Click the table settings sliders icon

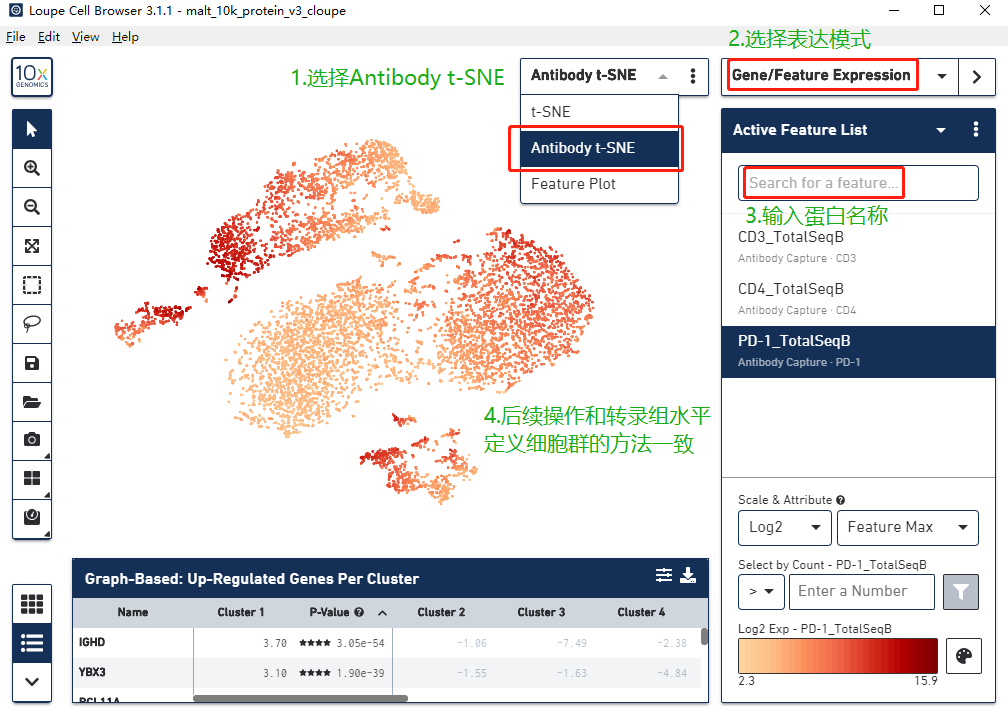point(664,575)
